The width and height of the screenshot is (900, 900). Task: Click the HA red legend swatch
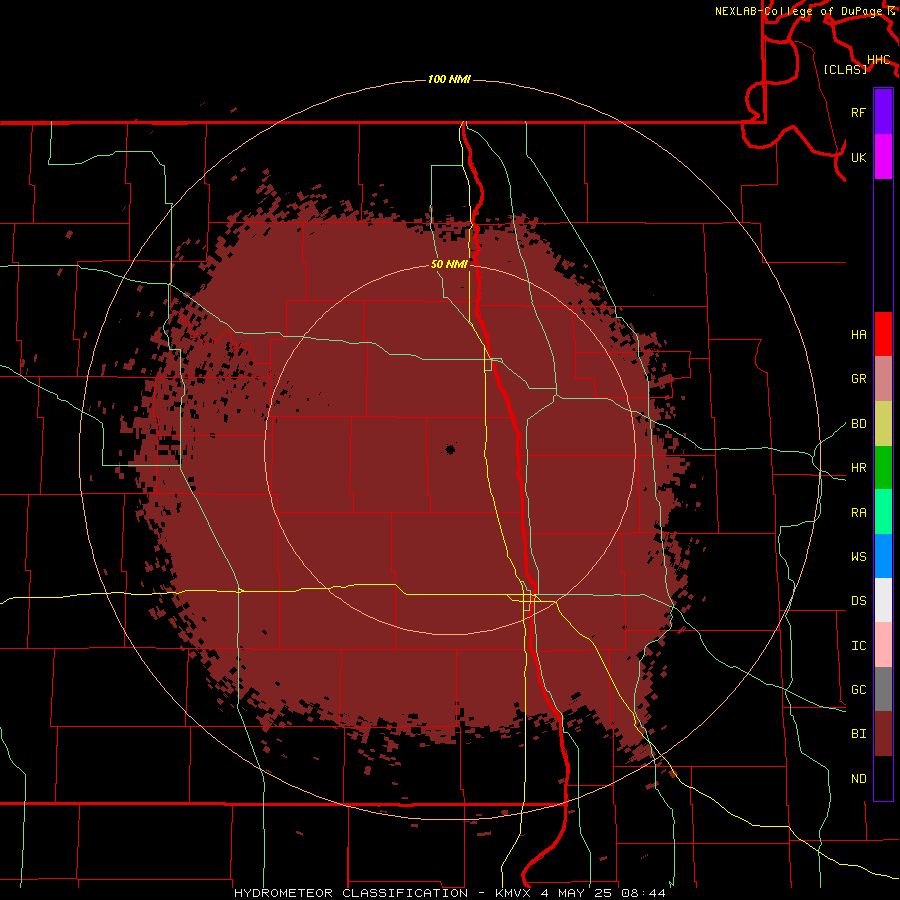[x=883, y=334]
